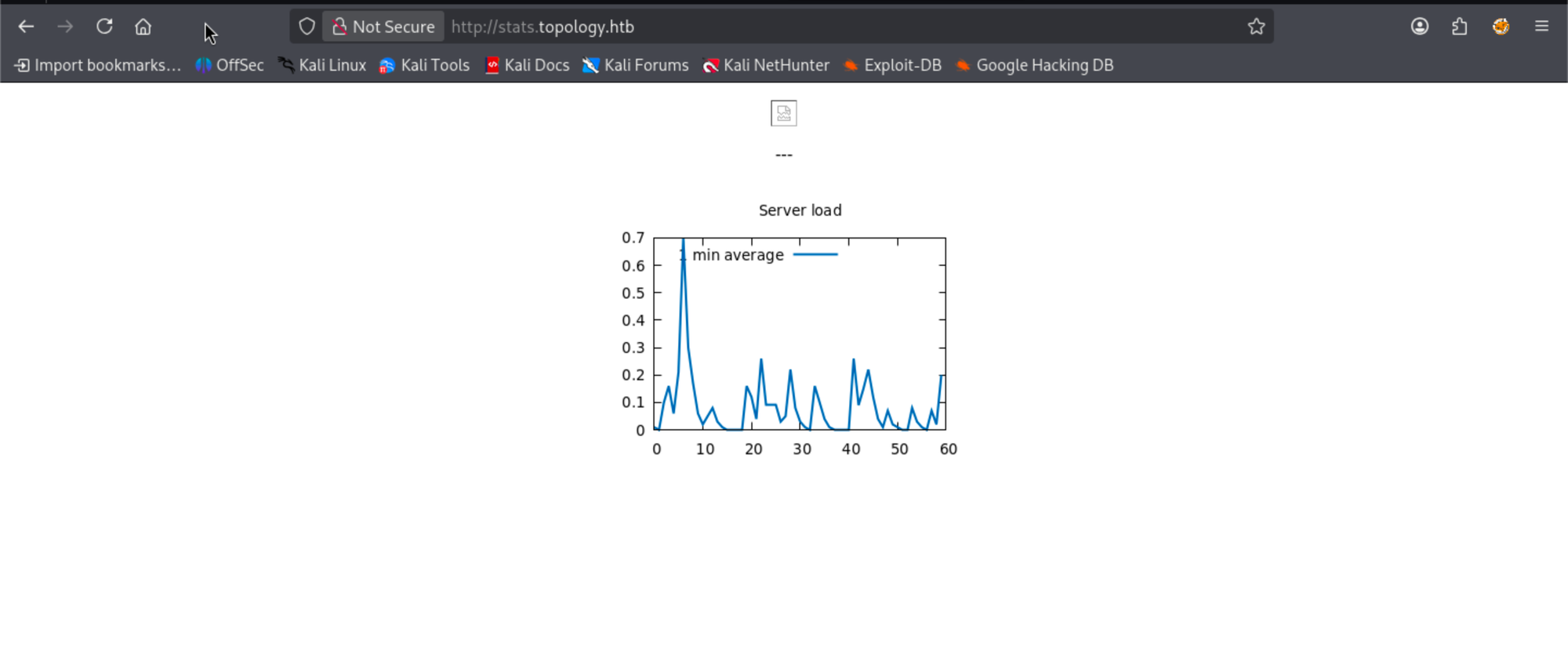Click the forward navigation arrow
This screenshot has width=1568, height=670.
pos(65,27)
